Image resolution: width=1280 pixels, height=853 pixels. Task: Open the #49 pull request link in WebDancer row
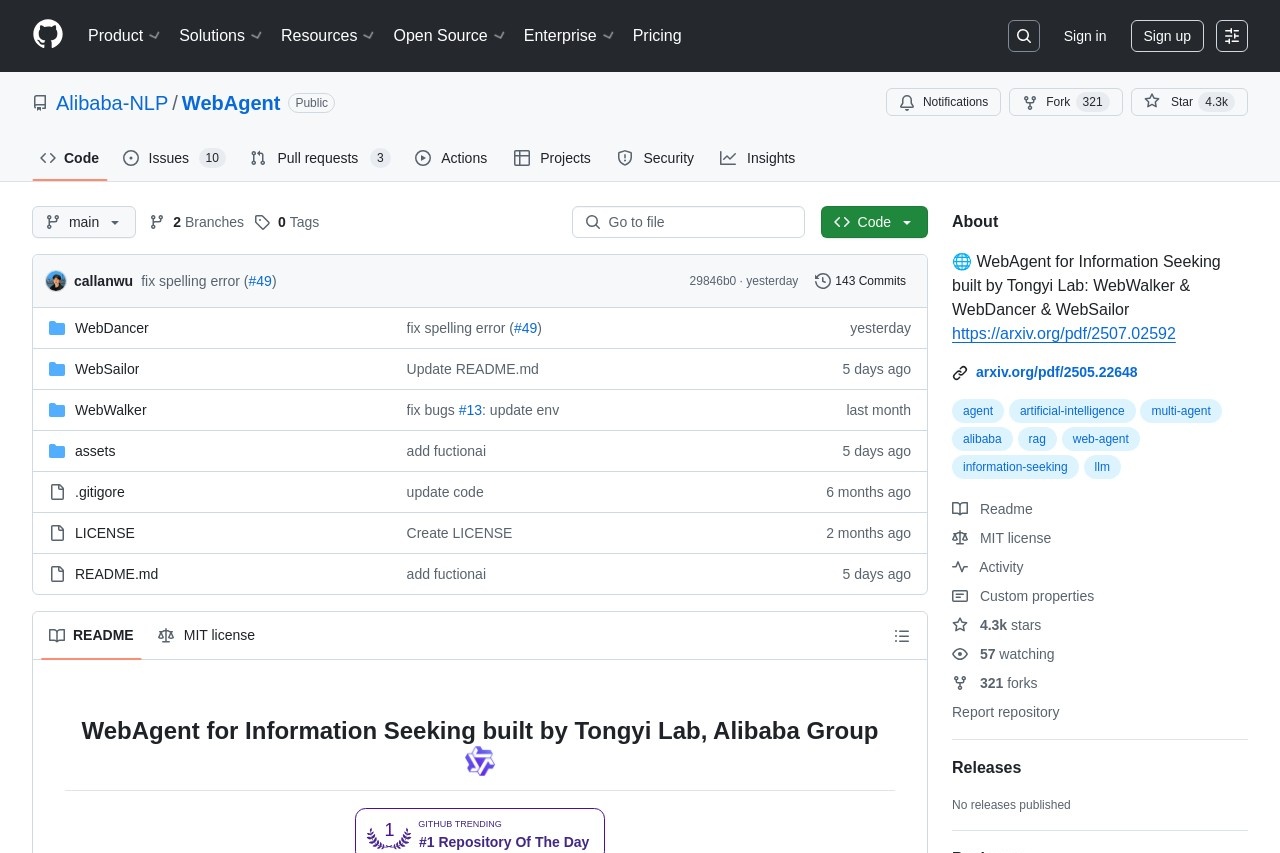point(526,328)
